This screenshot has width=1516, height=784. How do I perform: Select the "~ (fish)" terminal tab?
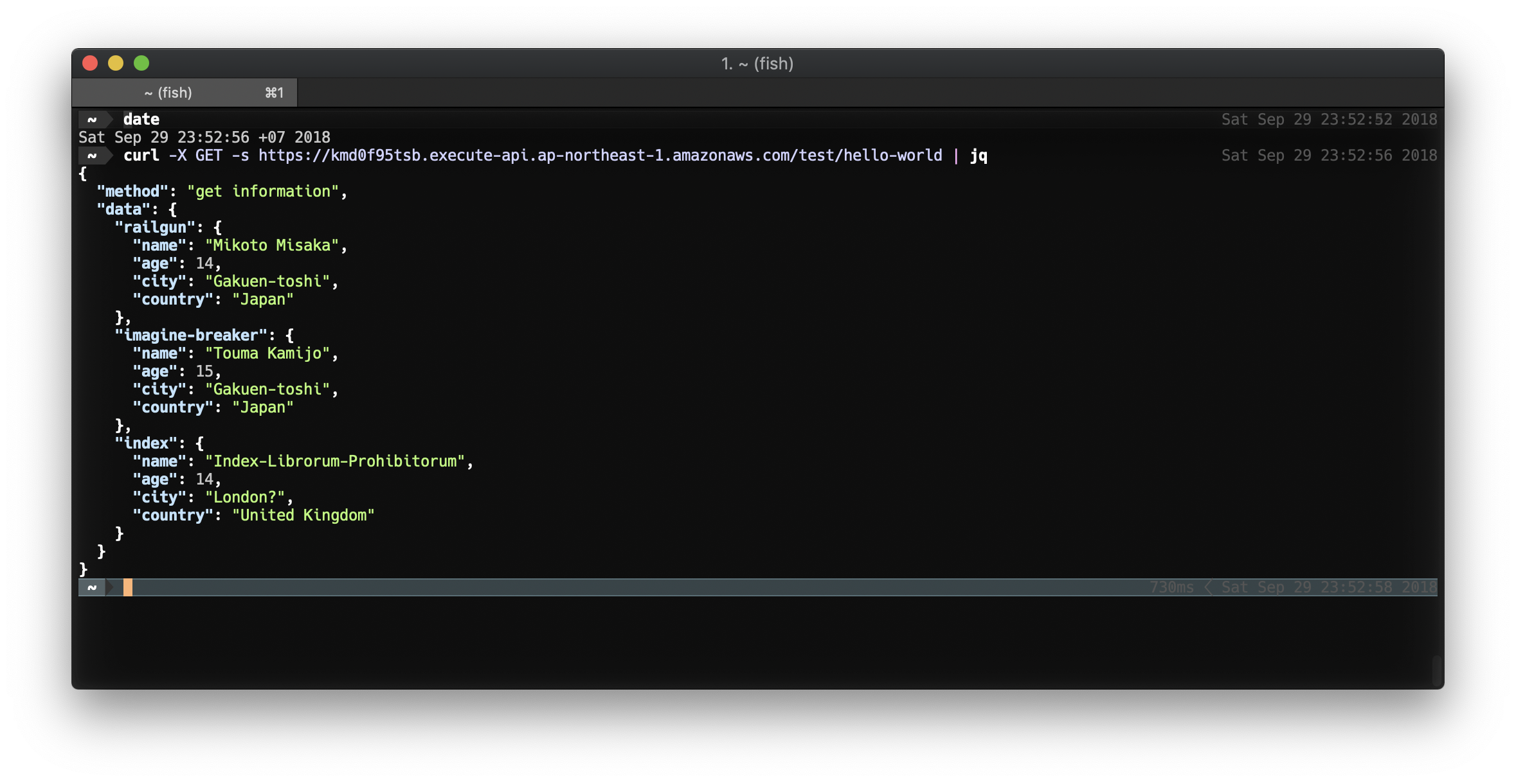click(x=185, y=93)
